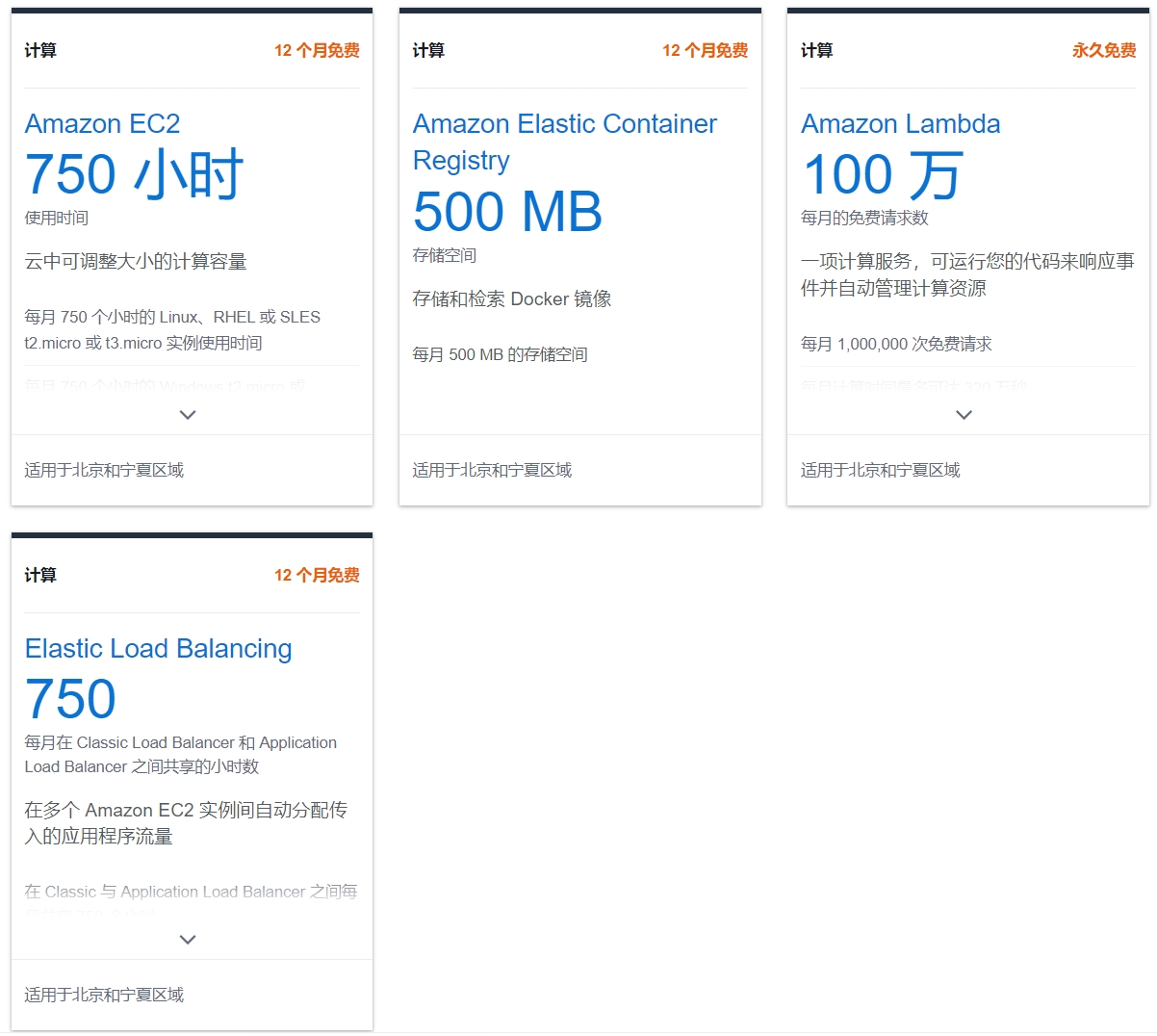Screen dimensions: 1157x1036
Task: Open the Elastic Load Balancing title link
Action: click(x=158, y=649)
